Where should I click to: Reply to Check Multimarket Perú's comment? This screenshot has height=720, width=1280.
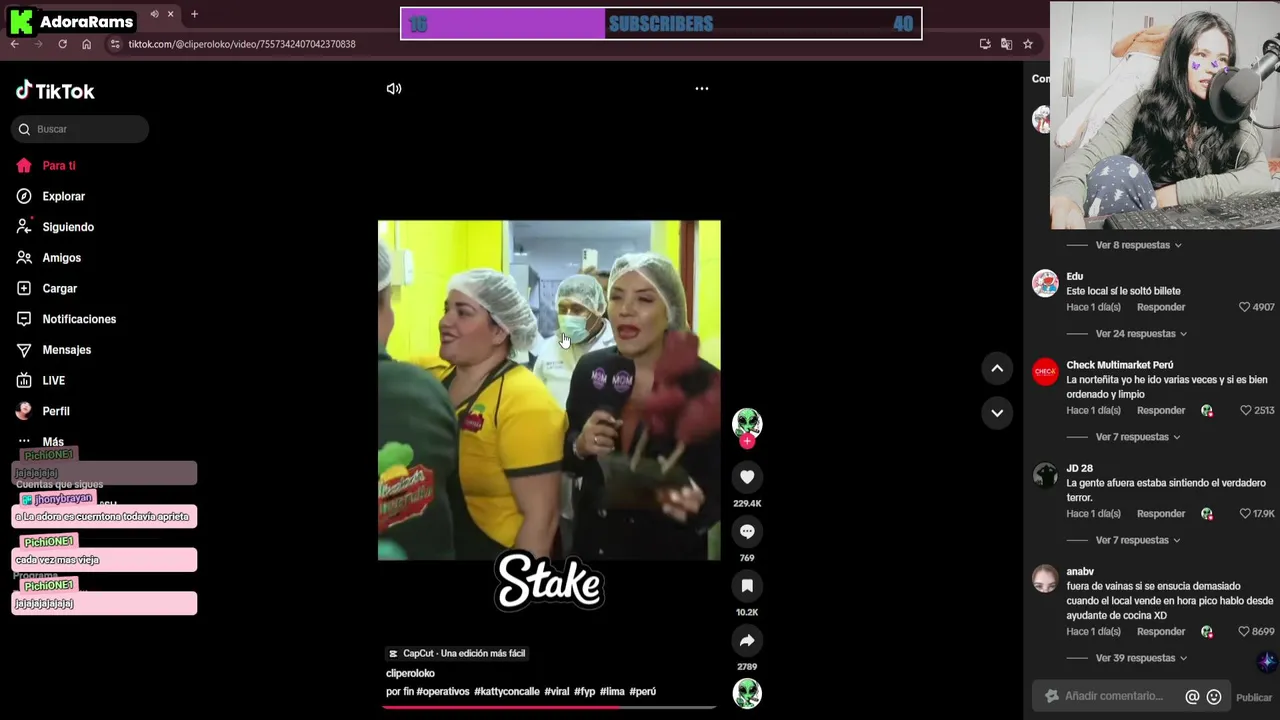(1161, 410)
